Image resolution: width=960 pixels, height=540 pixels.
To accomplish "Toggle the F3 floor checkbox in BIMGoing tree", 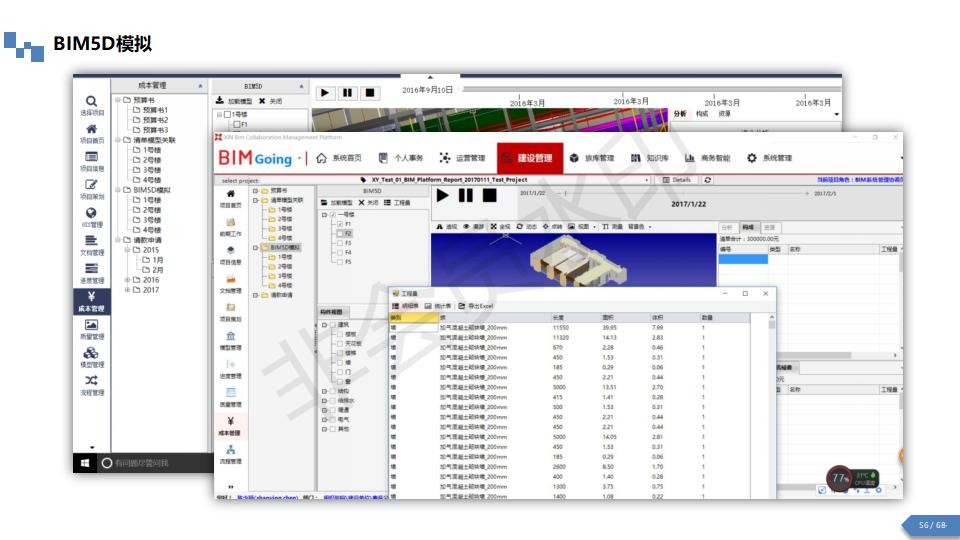I will [x=340, y=243].
